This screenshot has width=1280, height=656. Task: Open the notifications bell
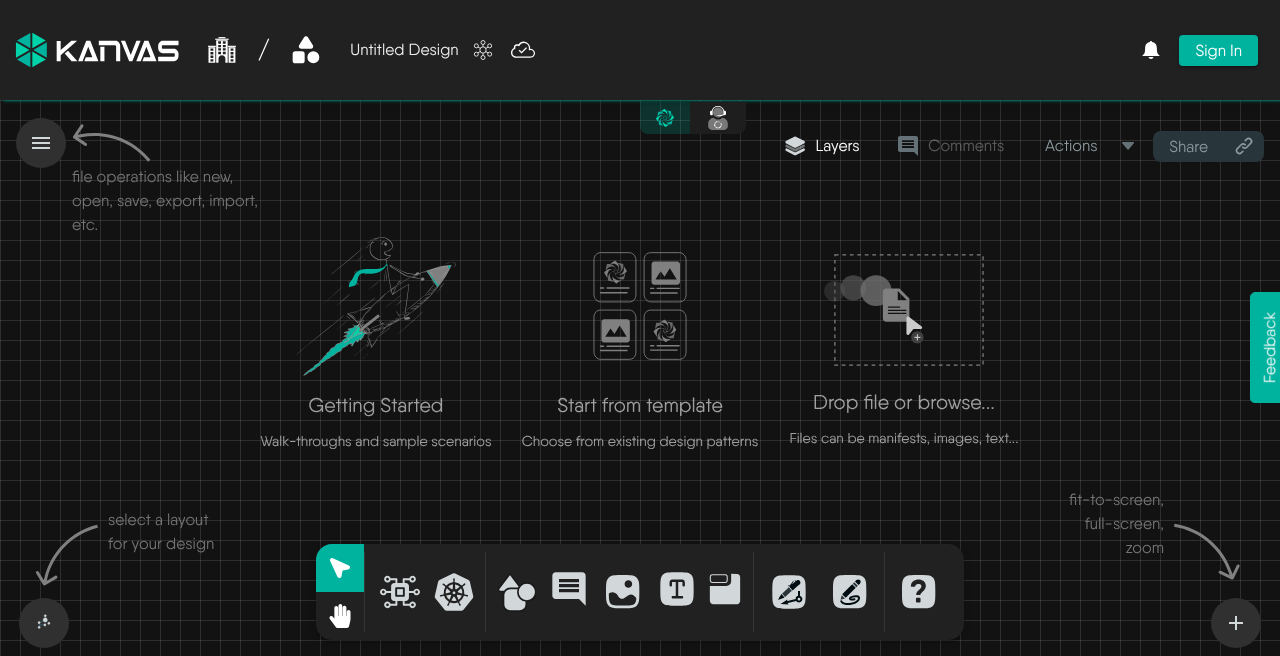[1151, 50]
